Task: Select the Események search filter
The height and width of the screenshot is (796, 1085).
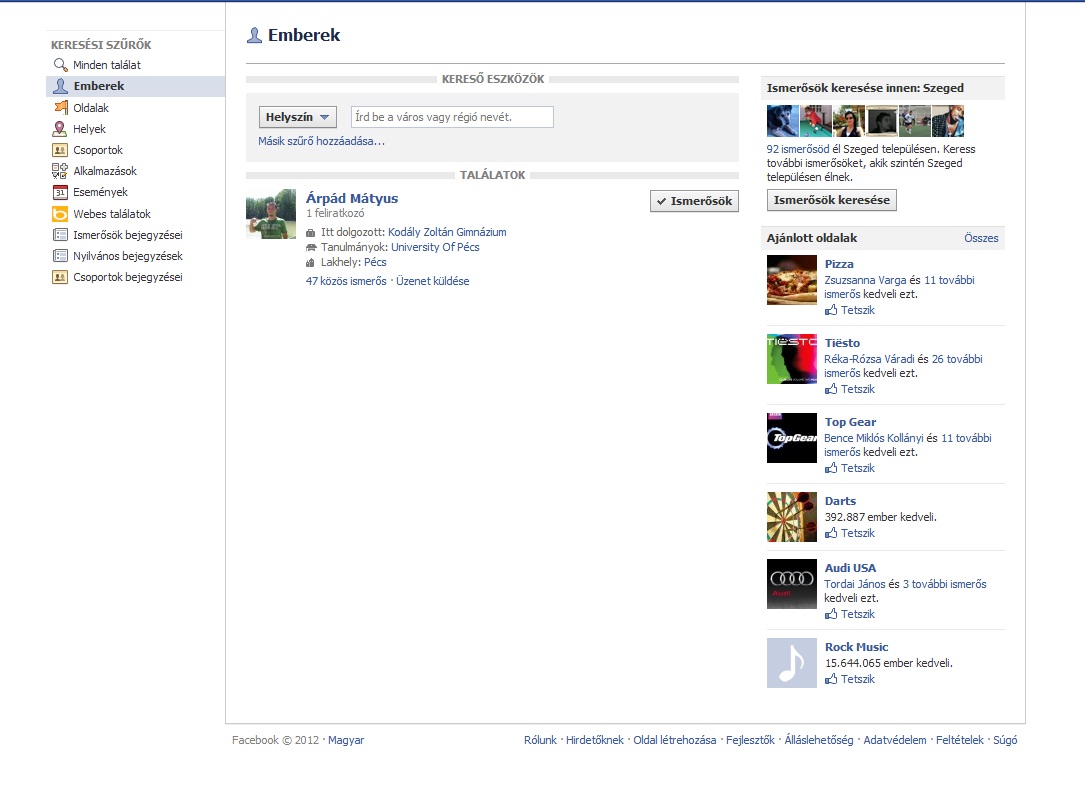Action: pos(100,192)
